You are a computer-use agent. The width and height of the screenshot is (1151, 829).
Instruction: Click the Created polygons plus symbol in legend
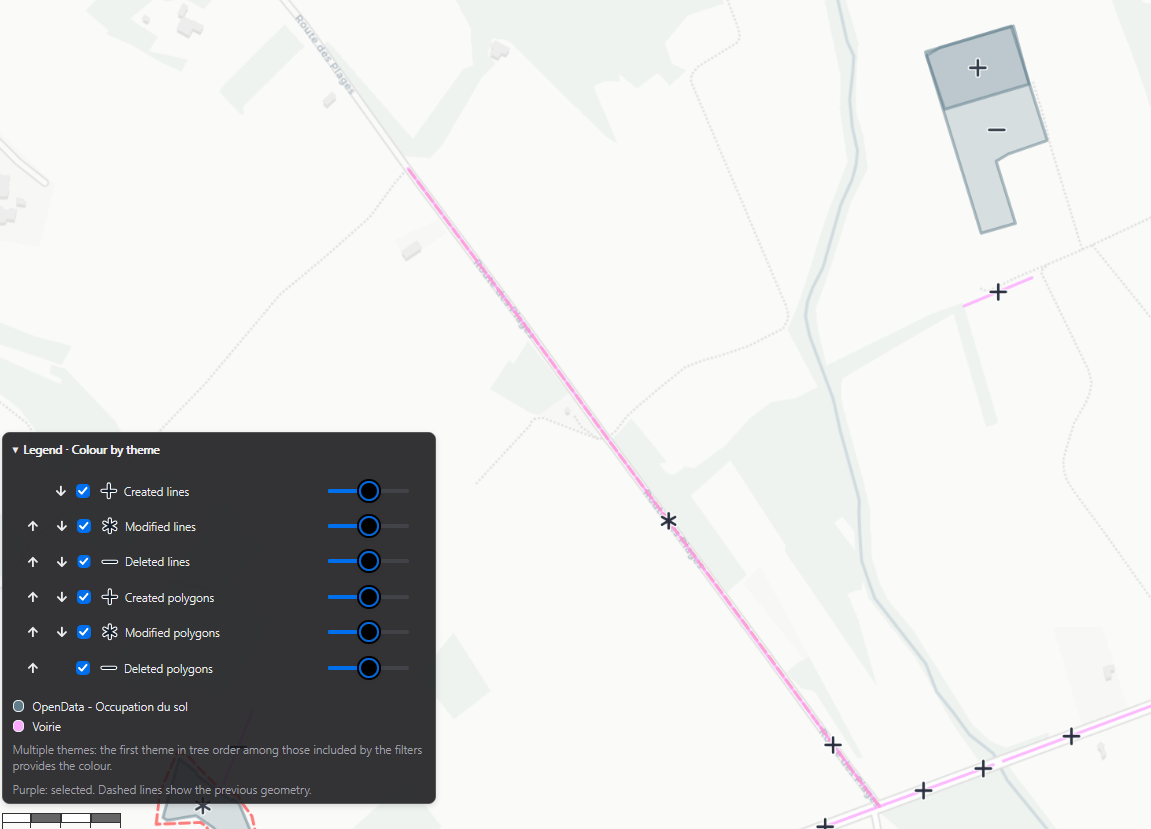coord(109,597)
